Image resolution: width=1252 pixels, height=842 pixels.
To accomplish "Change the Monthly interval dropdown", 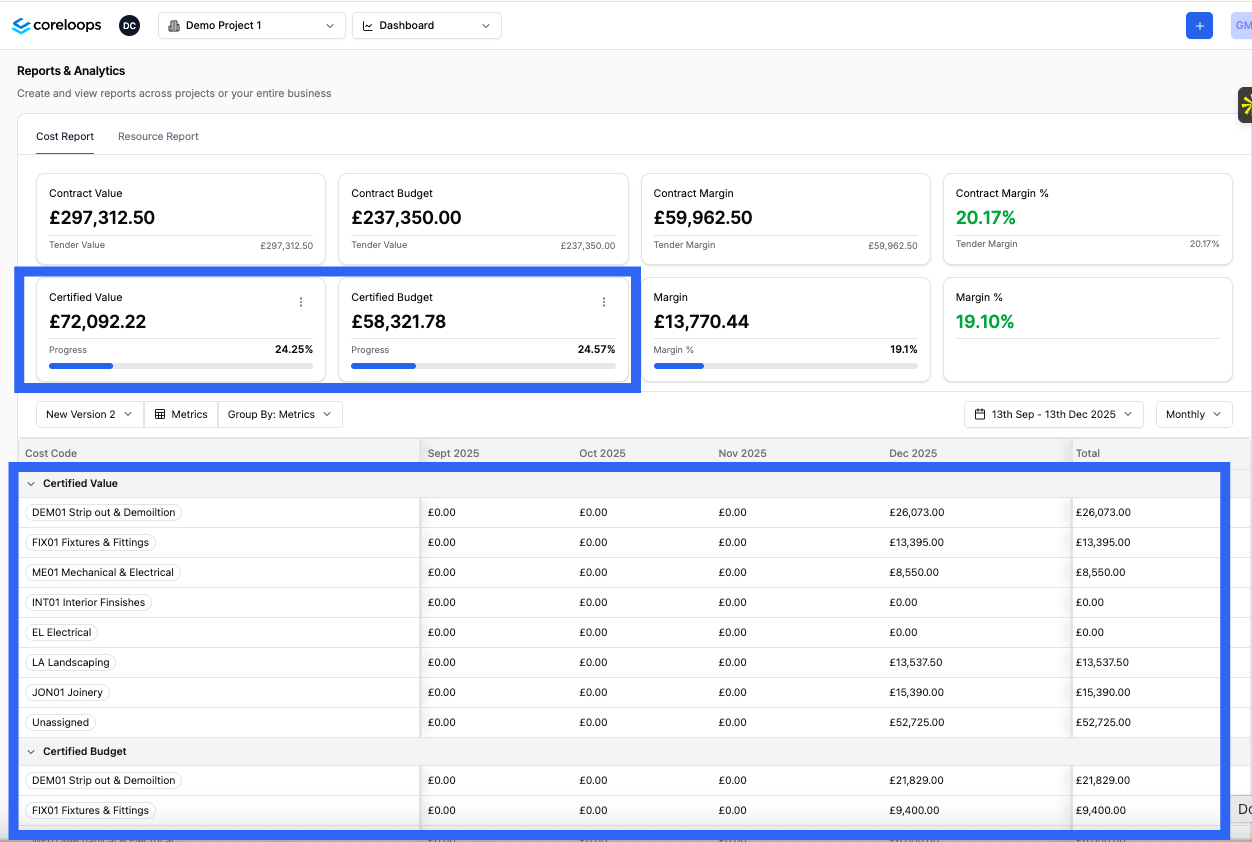I will (1194, 414).
